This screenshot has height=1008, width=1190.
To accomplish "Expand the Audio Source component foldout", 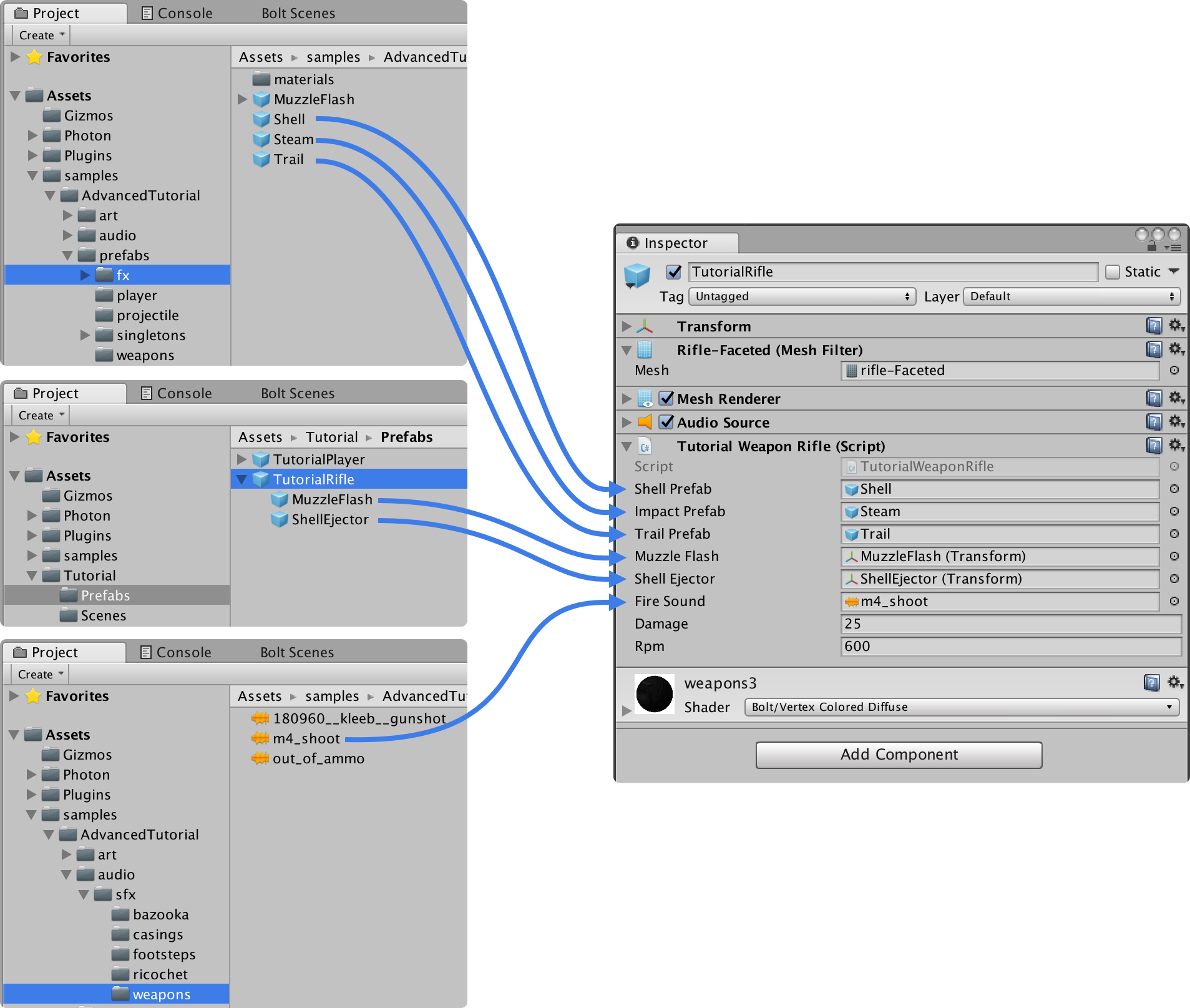I will tap(627, 422).
